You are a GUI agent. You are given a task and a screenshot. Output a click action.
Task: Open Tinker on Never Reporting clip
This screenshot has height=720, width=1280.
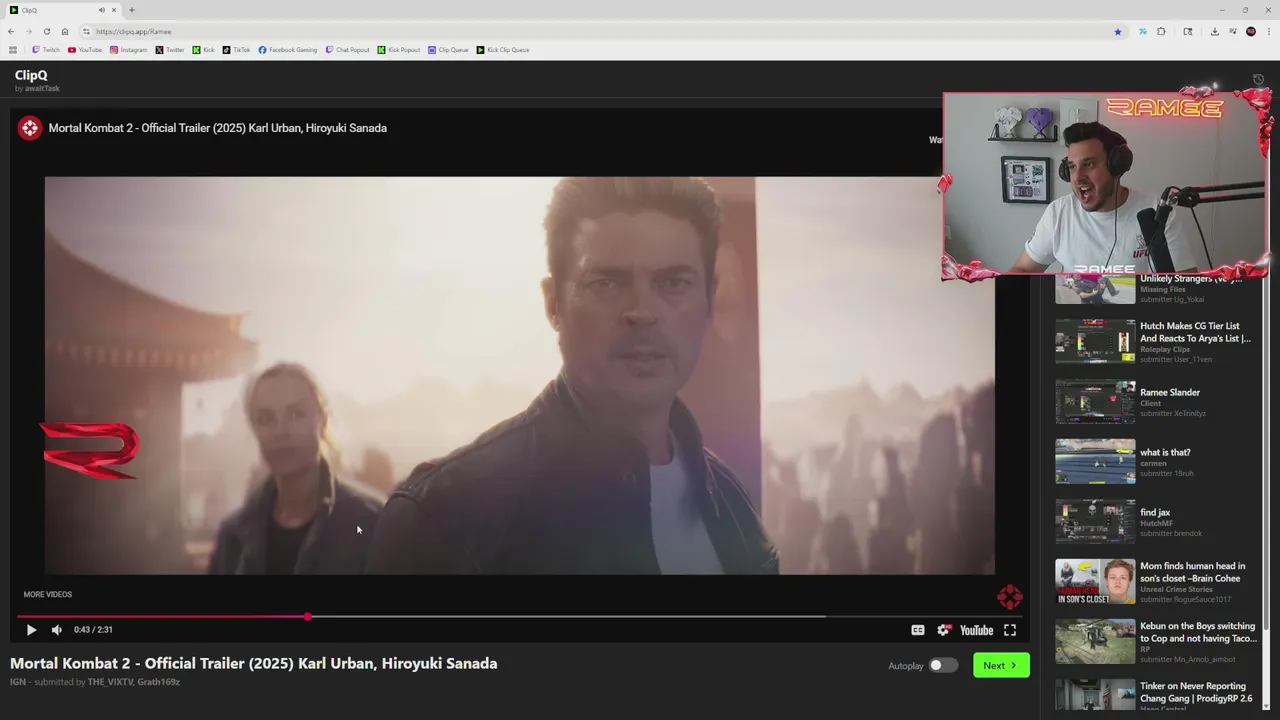click(1155, 694)
